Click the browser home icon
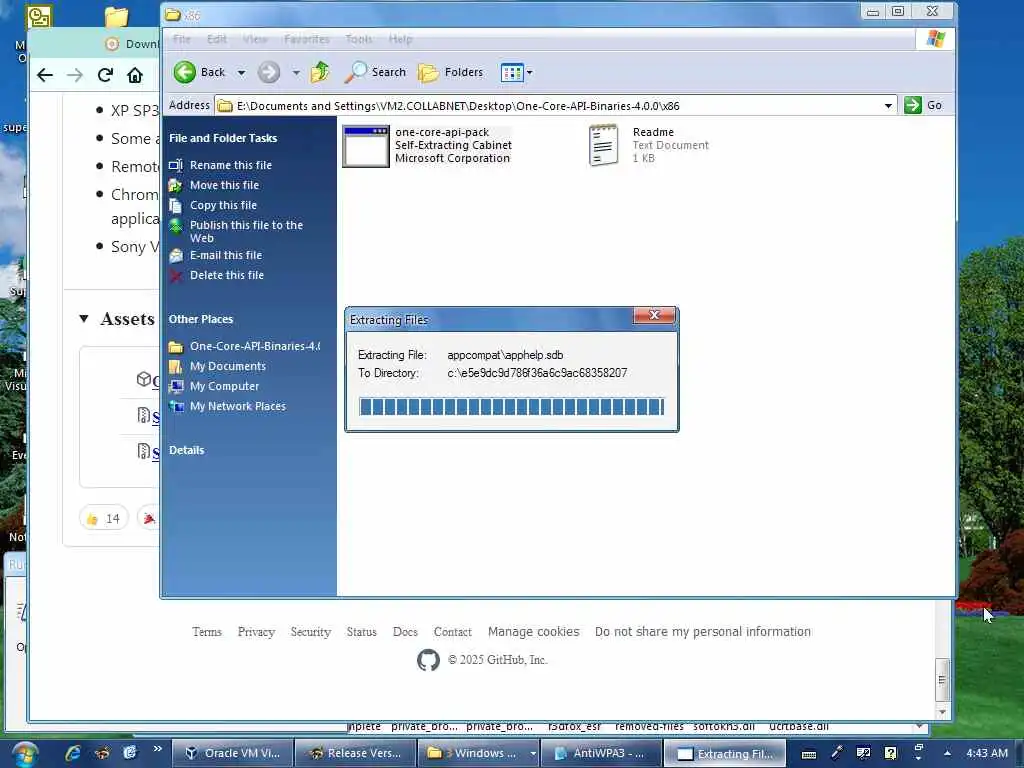The width and height of the screenshot is (1024, 768). click(135, 75)
